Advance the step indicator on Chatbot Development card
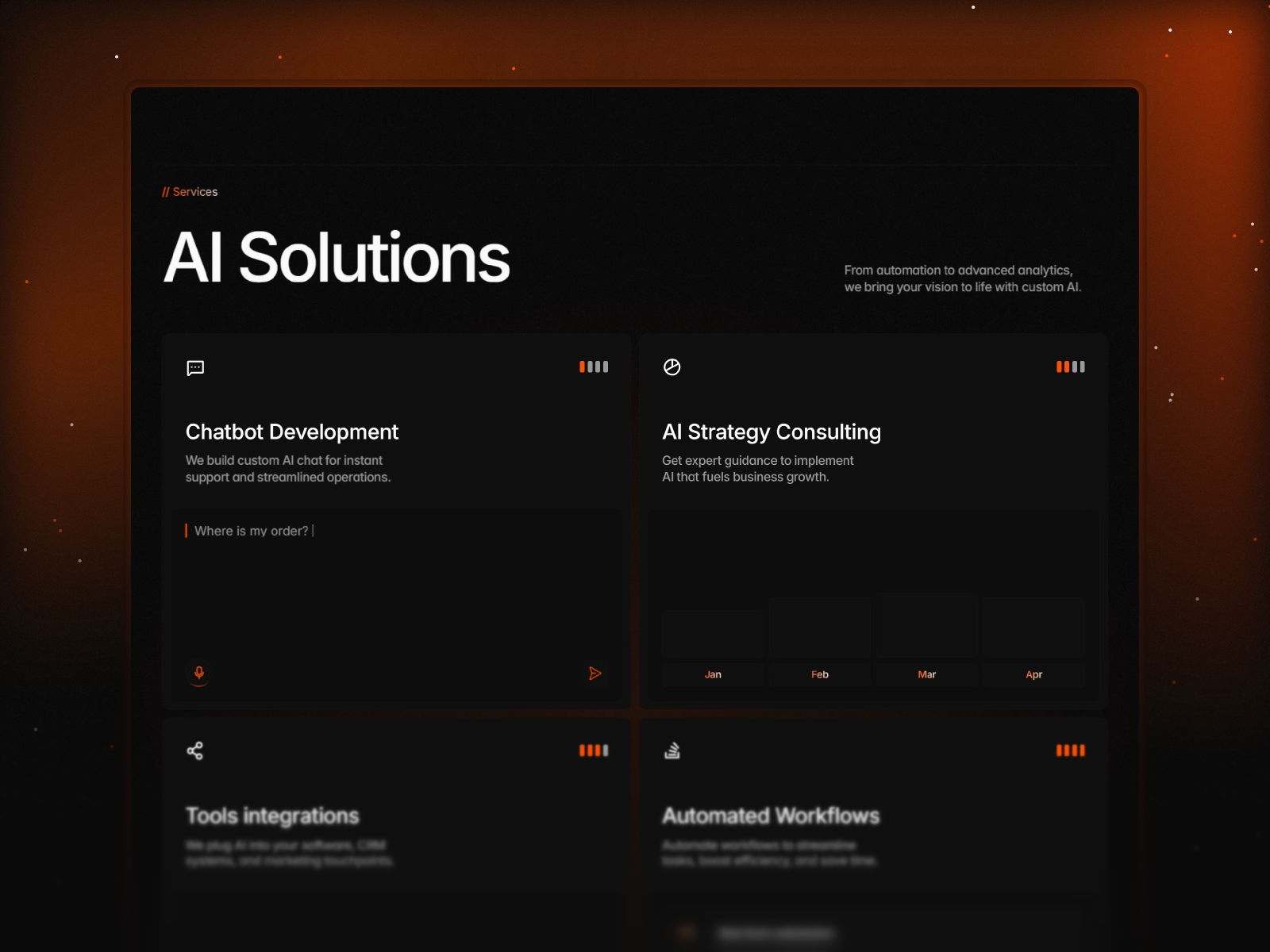 594,367
